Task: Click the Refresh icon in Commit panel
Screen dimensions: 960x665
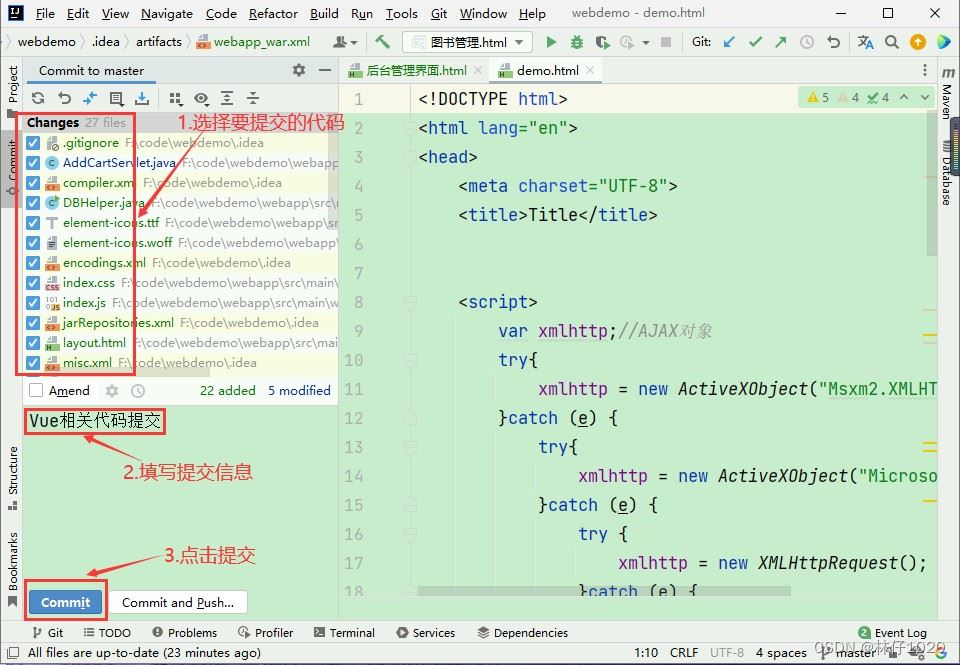Action: pos(38,98)
